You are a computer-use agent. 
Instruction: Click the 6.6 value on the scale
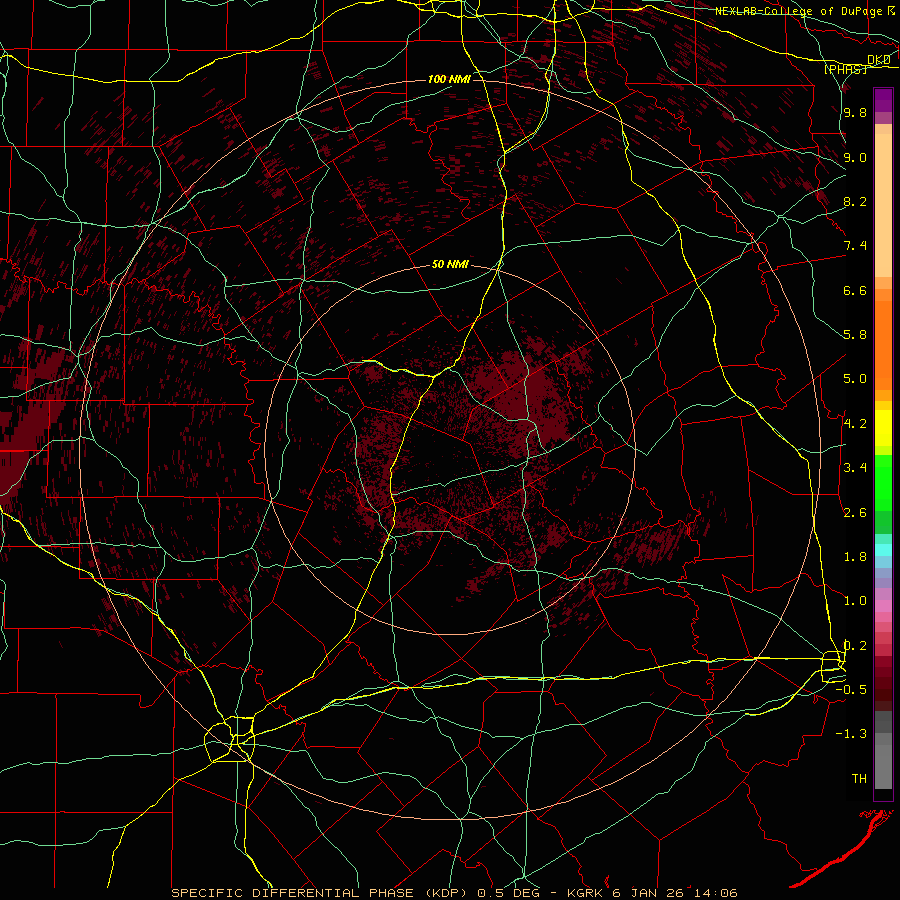(855, 290)
